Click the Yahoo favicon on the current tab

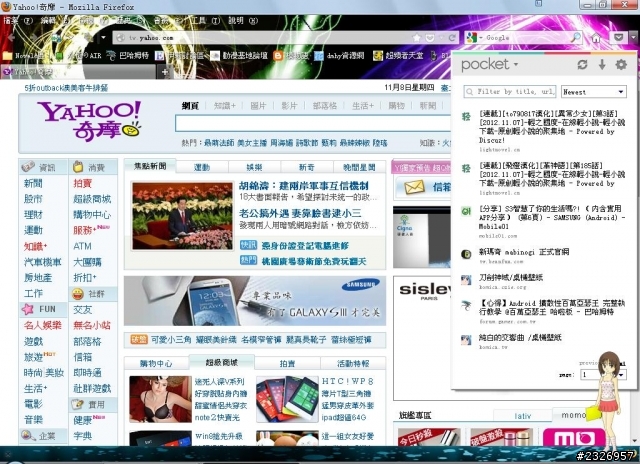coord(7,72)
